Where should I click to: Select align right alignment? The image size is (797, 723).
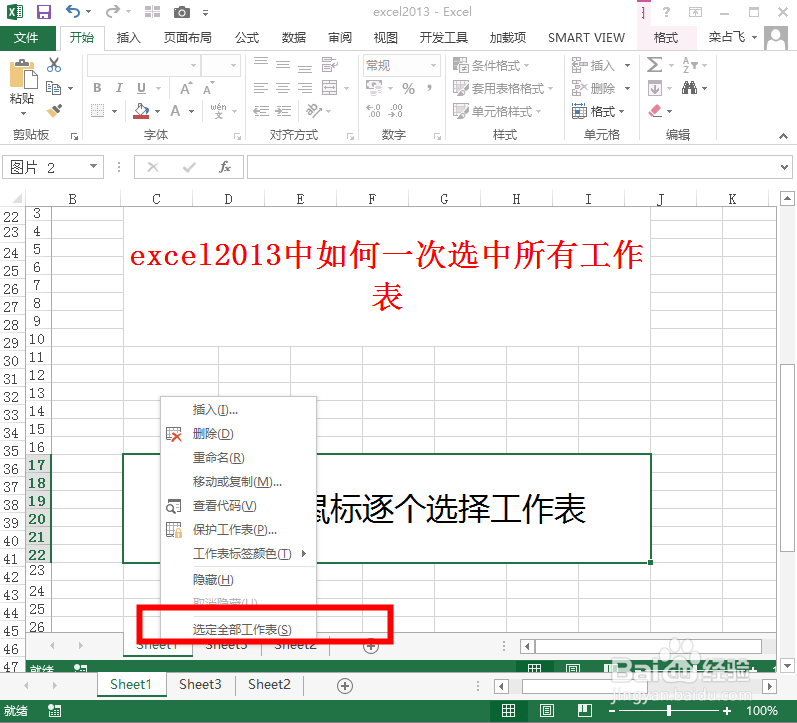click(305, 88)
